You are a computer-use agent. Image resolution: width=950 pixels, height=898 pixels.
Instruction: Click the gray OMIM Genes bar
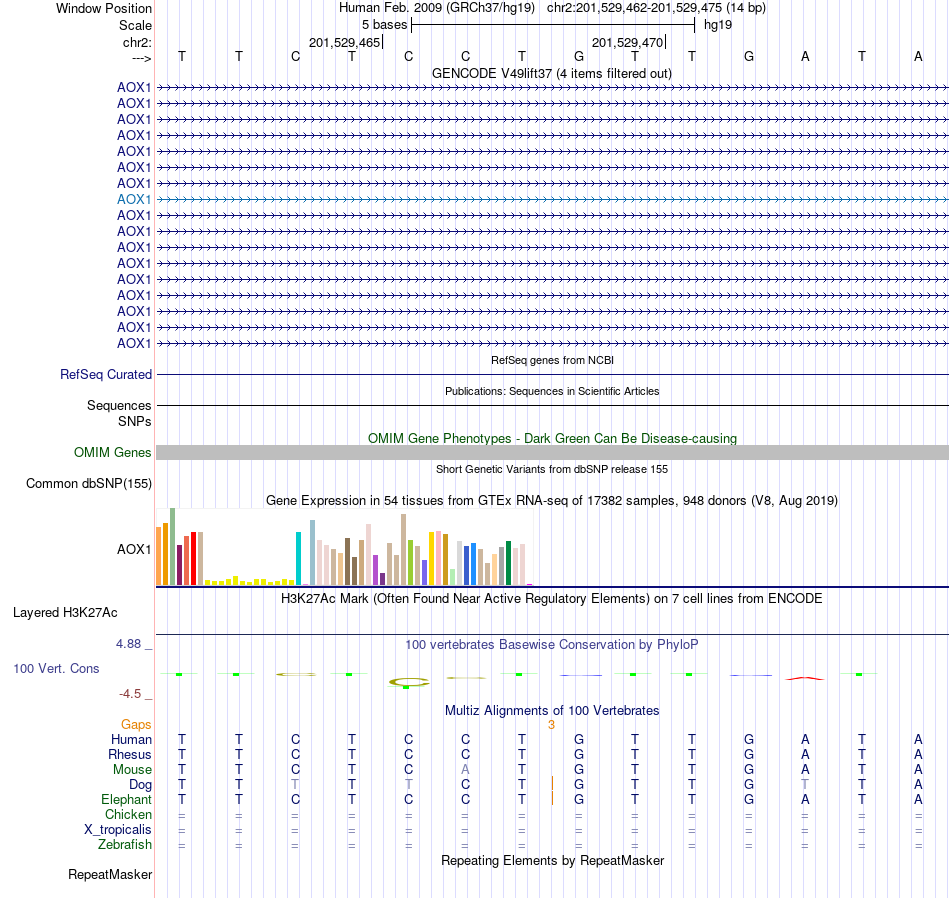(x=553, y=453)
